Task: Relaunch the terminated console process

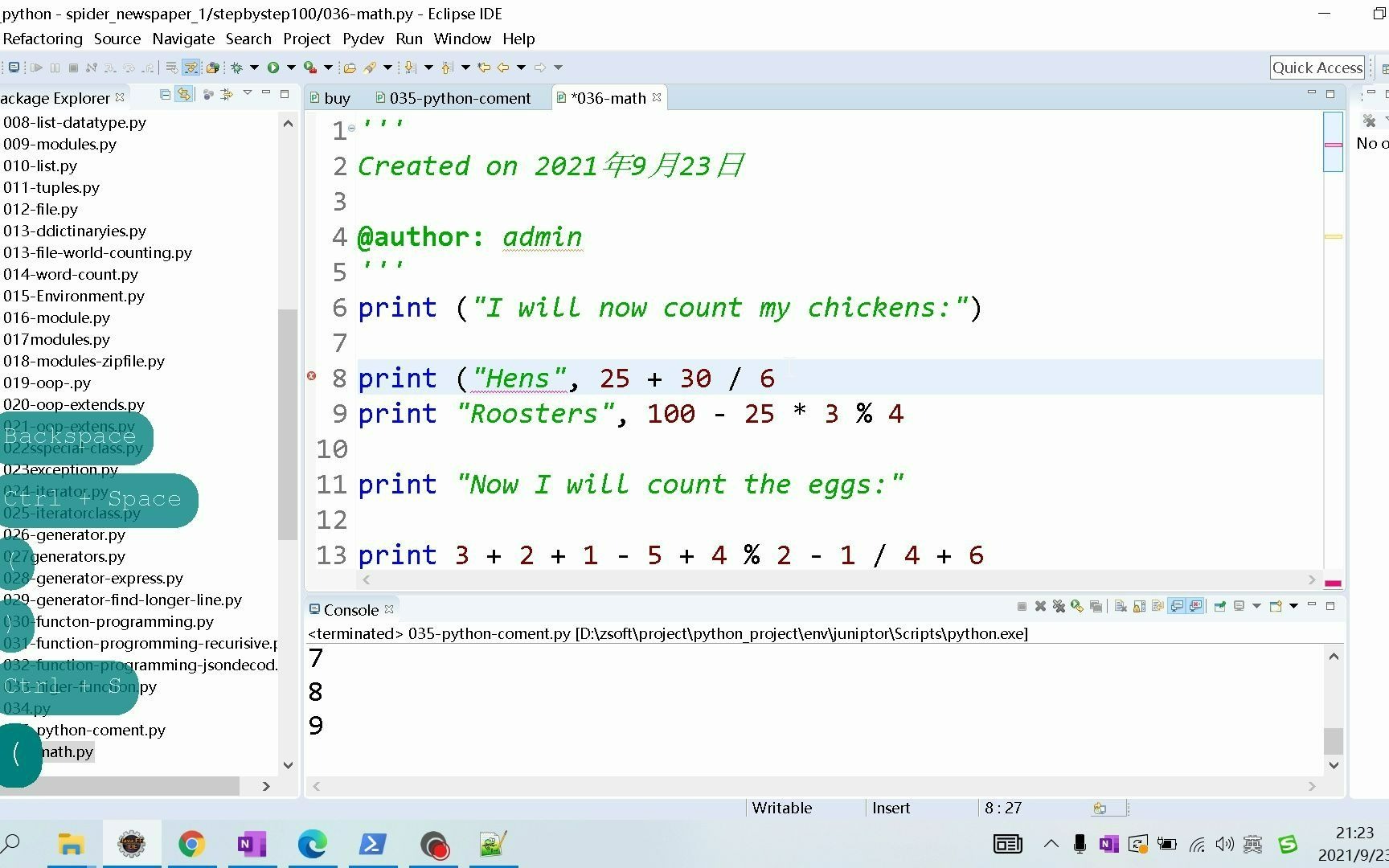Action: point(1077,606)
